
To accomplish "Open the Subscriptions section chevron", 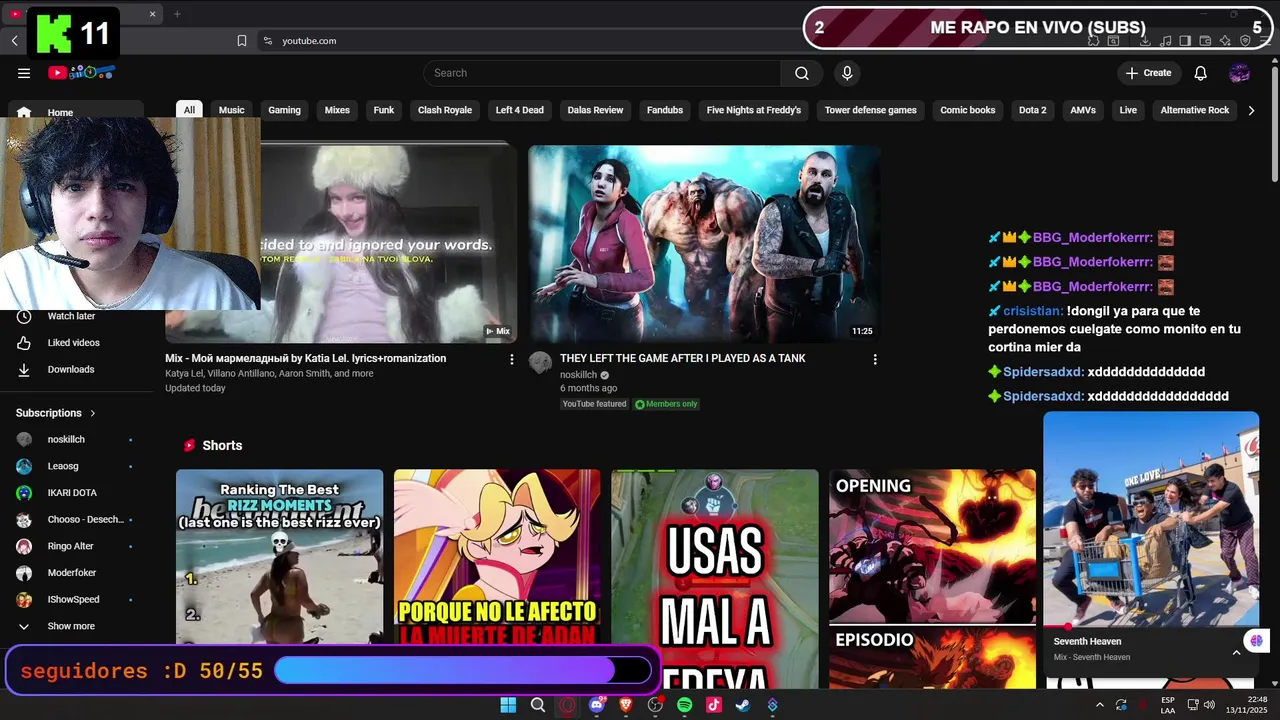I will 93,413.
